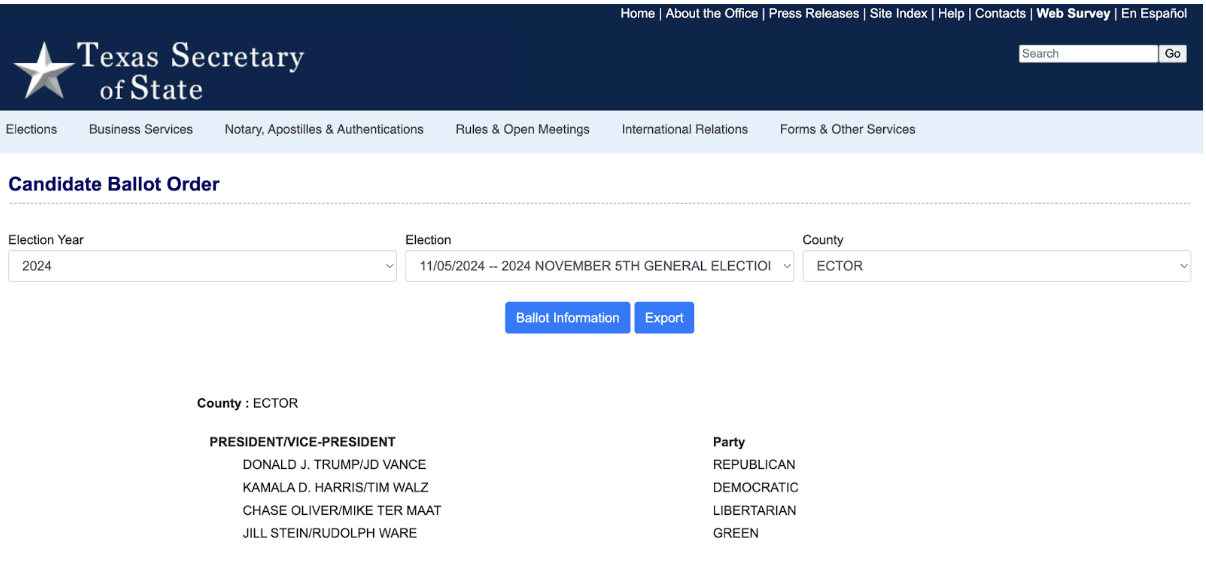
Task: Click the Texas Secretary of State star logo
Action: click(x=44, y=71)
